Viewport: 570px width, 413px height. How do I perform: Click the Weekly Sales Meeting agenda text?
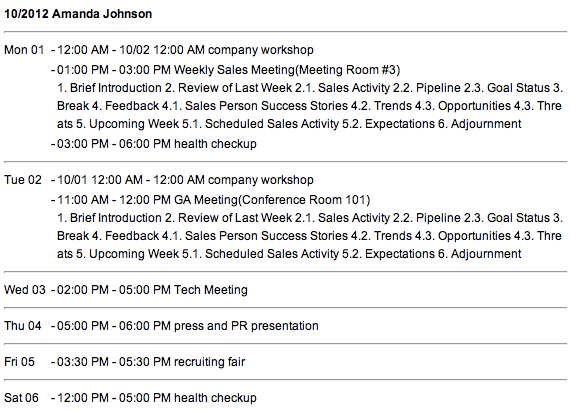click(310, 106)
